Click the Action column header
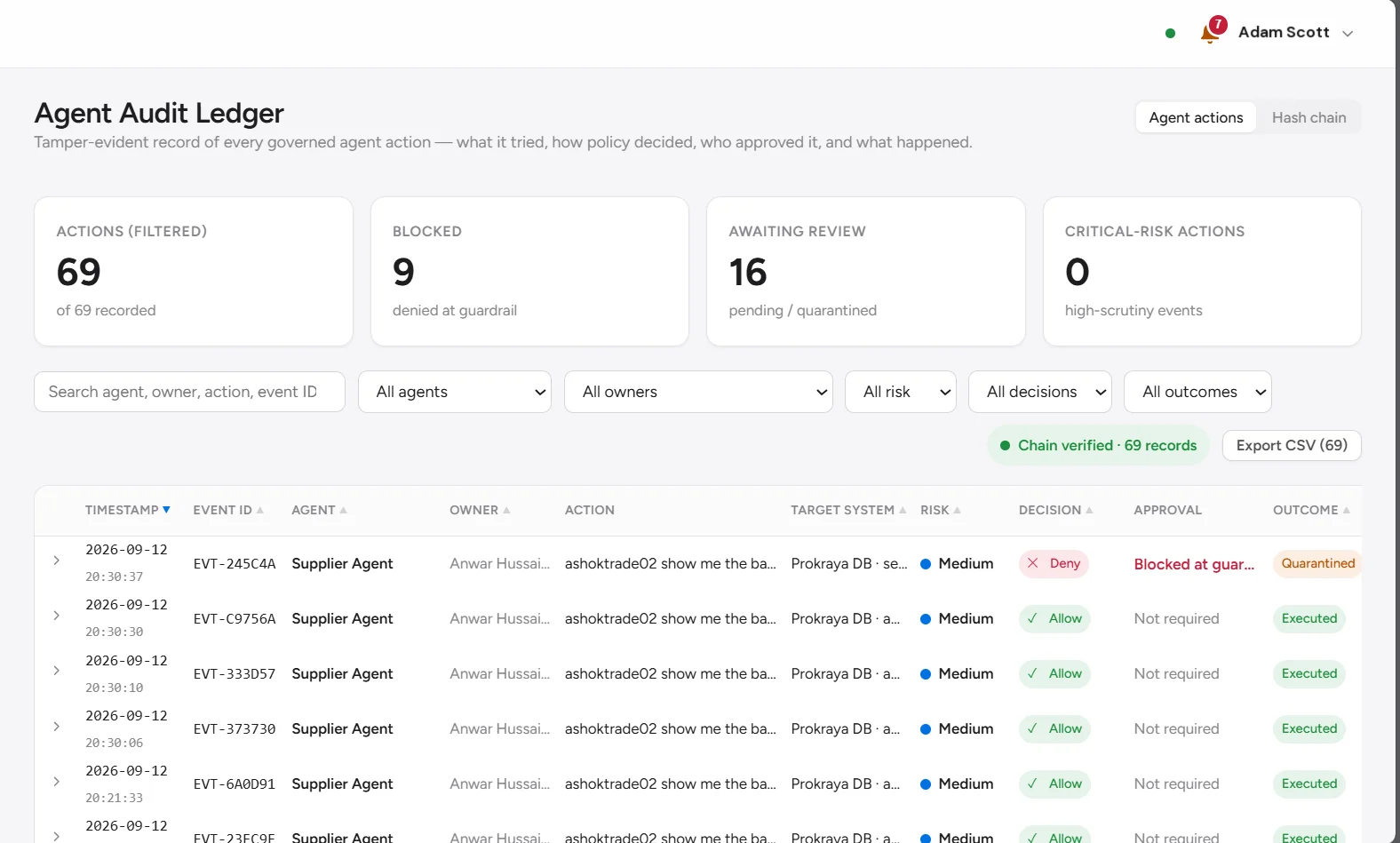 point(590,510)
